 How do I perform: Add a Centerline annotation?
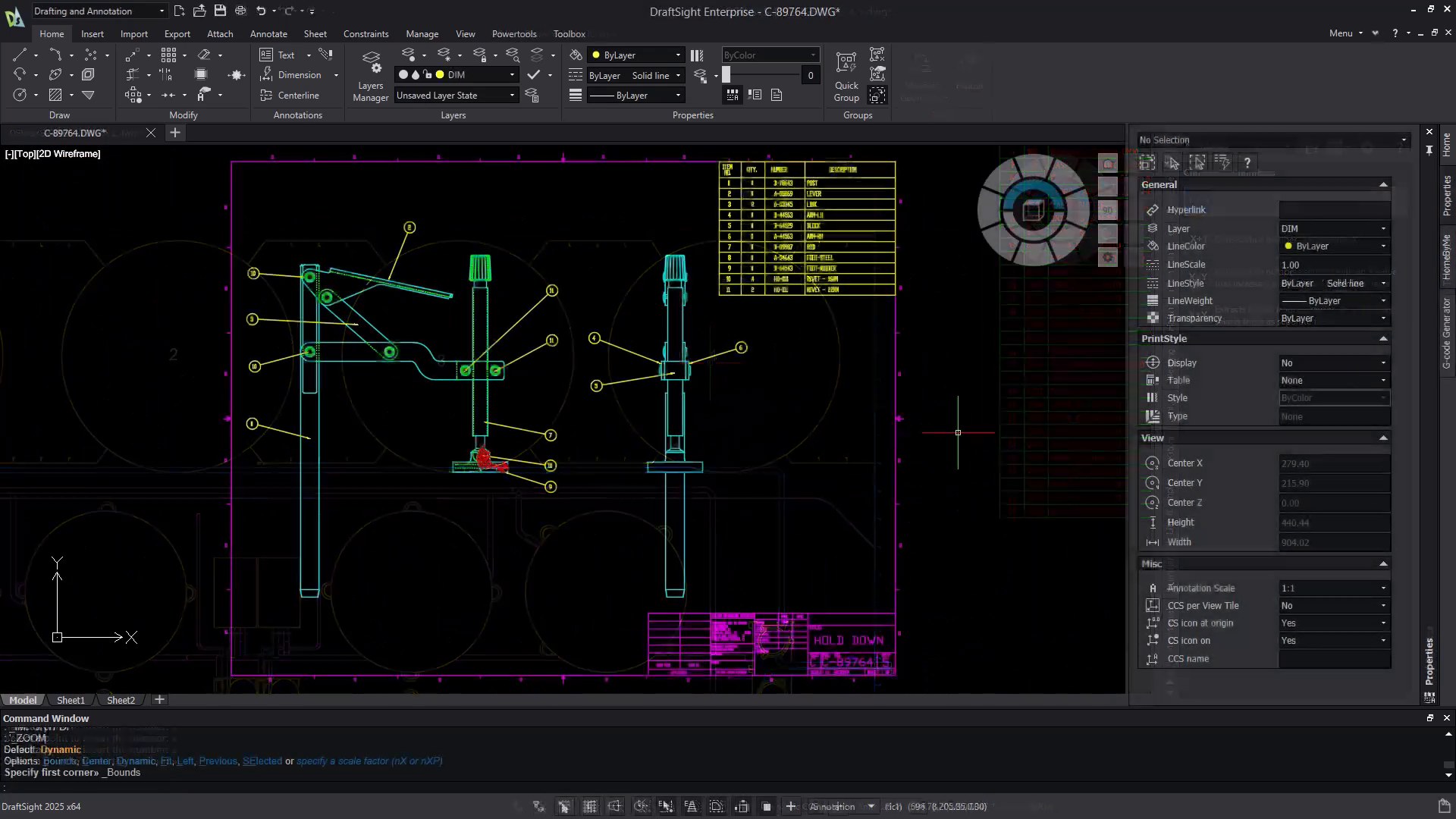[x=289, y=95]
